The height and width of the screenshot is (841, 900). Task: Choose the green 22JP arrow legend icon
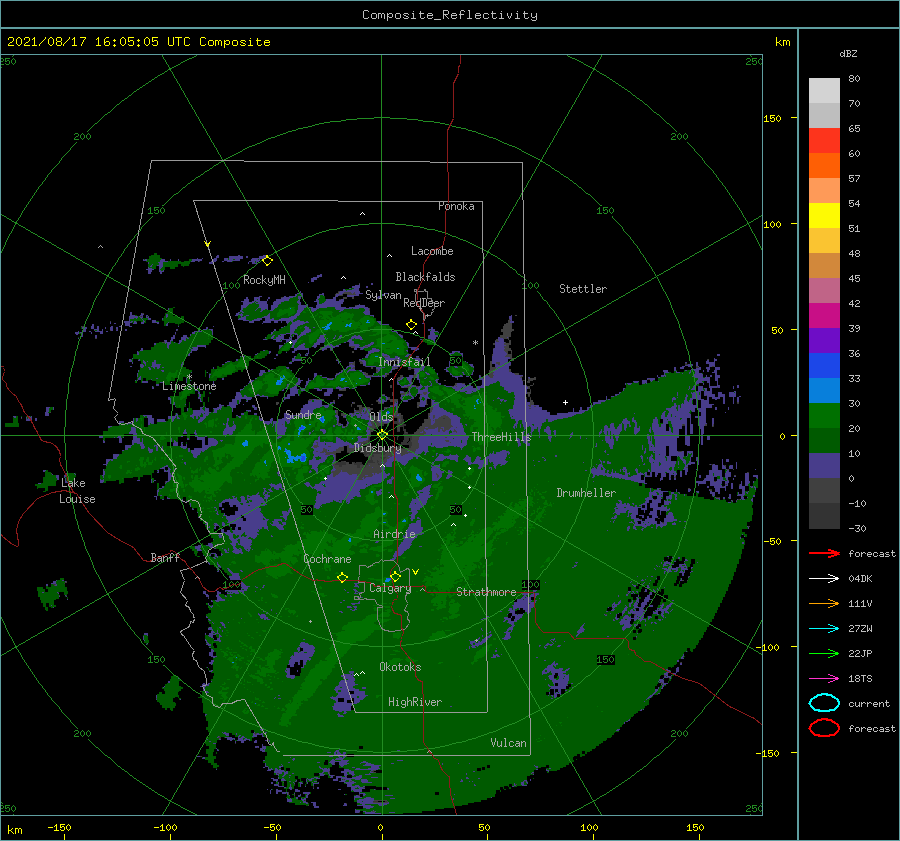(x=824, y=653)
